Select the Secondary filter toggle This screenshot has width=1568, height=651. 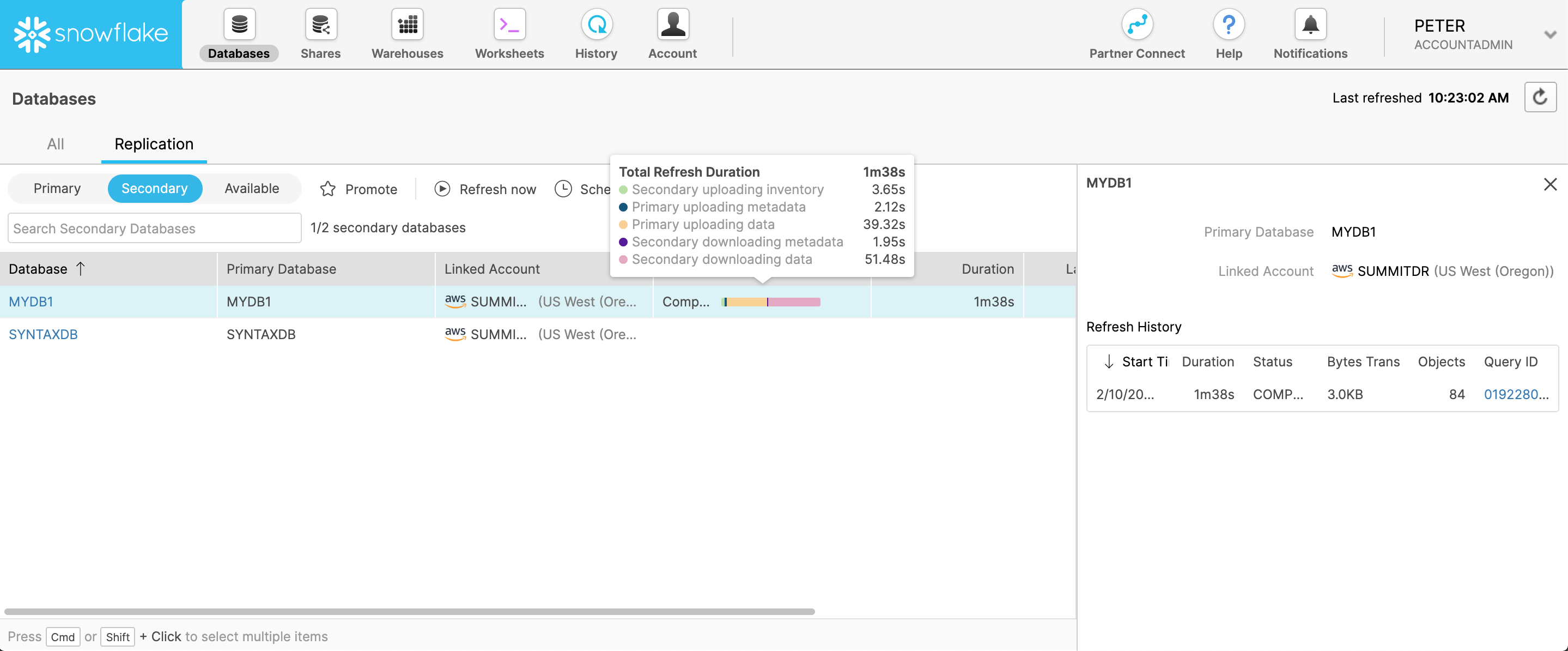155,188
